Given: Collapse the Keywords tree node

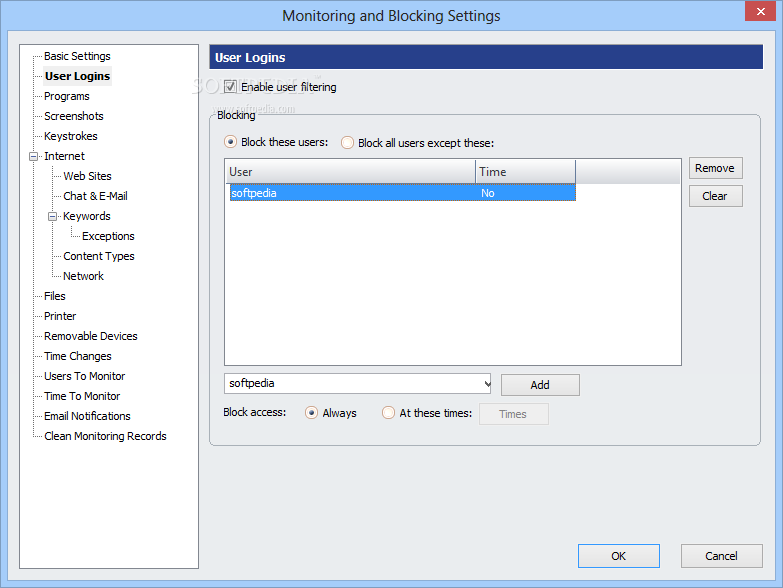Looking at the screenshot, I should [x=52, y=216].
